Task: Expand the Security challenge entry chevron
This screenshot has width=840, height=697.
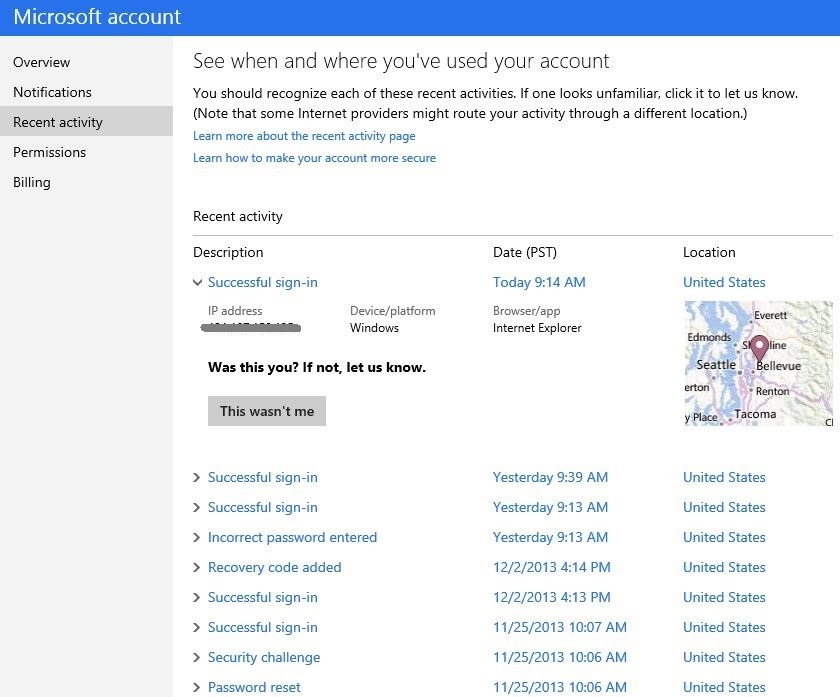Action: coord(197,658)
